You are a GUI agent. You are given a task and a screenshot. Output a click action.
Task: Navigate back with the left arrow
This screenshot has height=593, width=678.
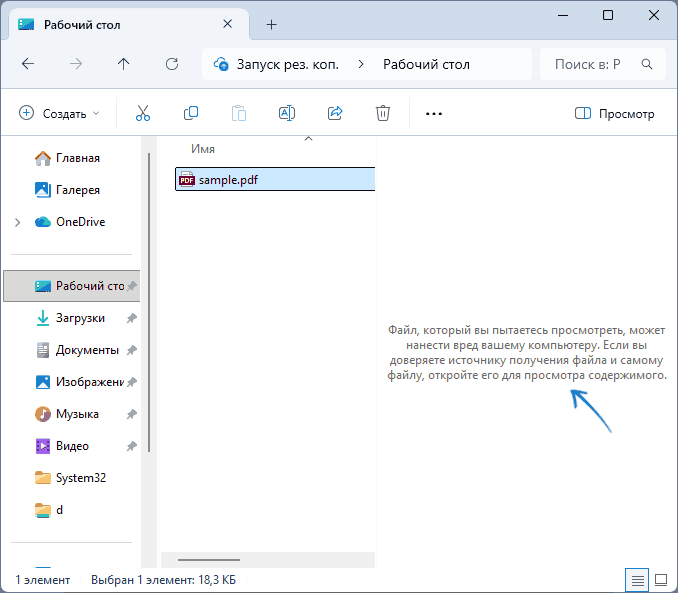pos(28,64)
